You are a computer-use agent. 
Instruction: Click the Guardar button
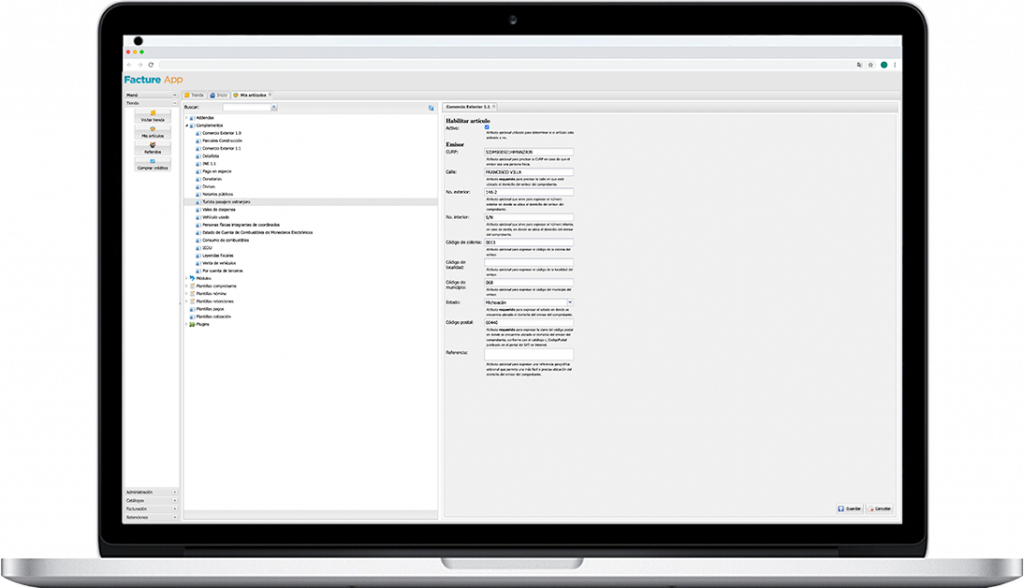849,509
